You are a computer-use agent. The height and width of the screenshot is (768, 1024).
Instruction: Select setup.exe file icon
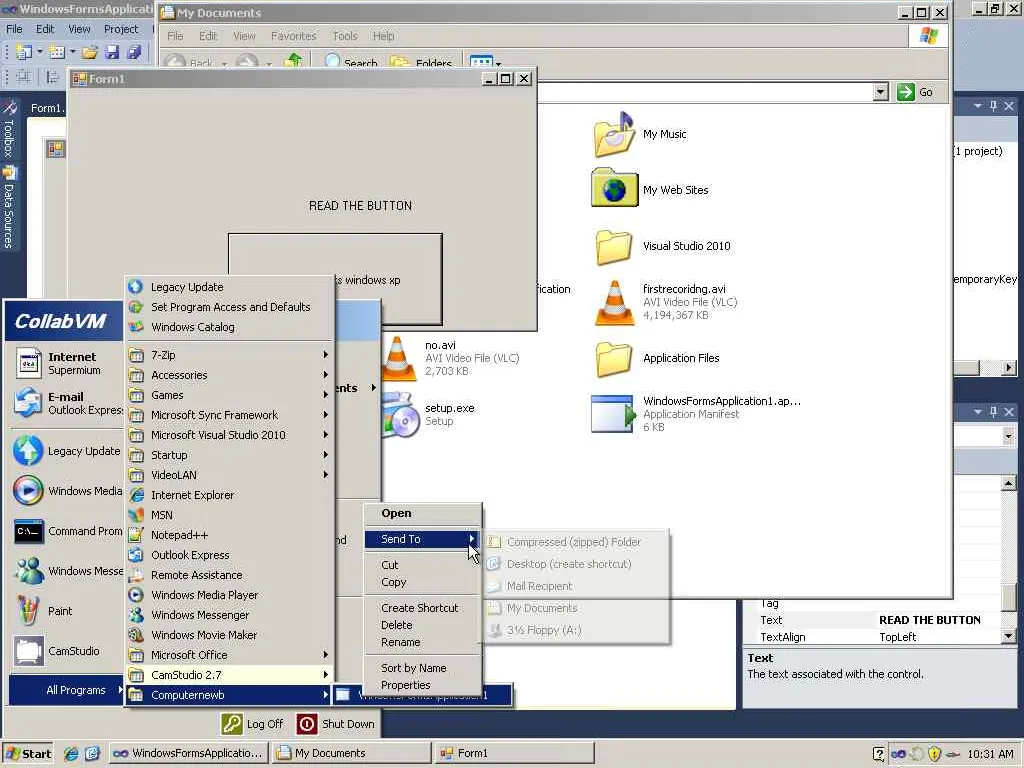400,415
